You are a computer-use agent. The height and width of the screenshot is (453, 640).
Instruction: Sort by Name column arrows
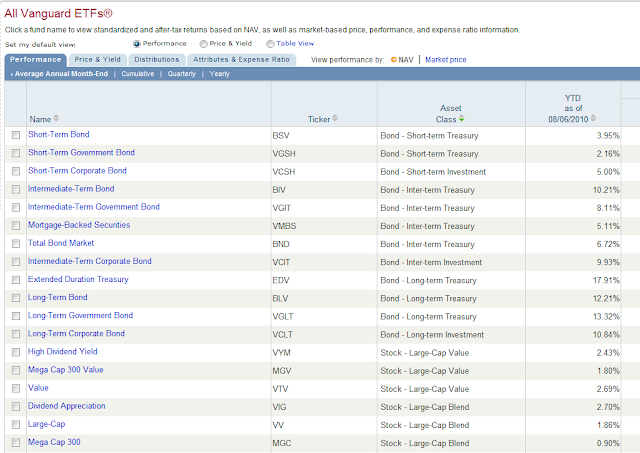pyautogui.click(x=56, y=118)
